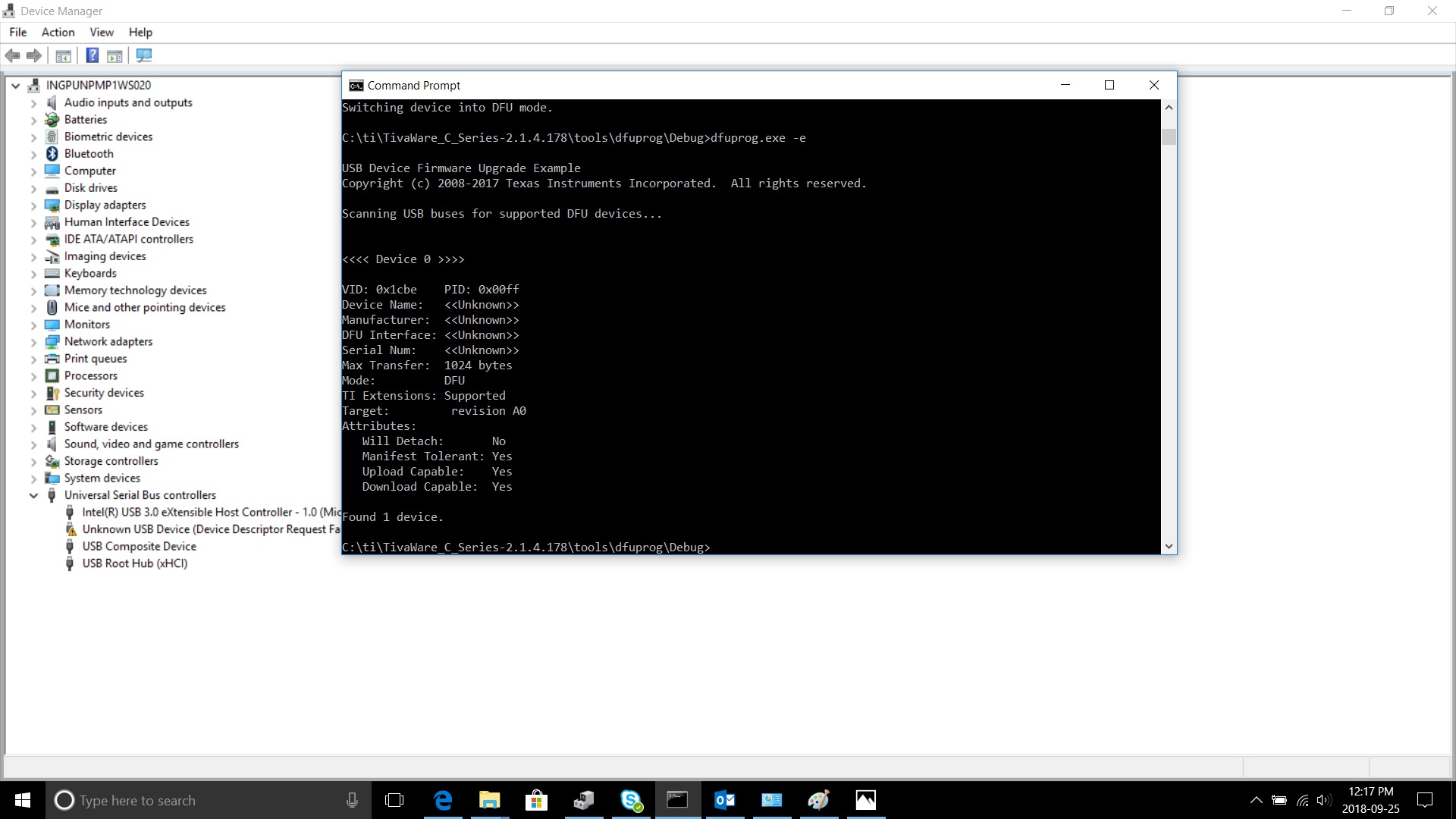The image size is (1456, 819).
Task: Click the Command Prompt title bar icon
Action: 356,86
